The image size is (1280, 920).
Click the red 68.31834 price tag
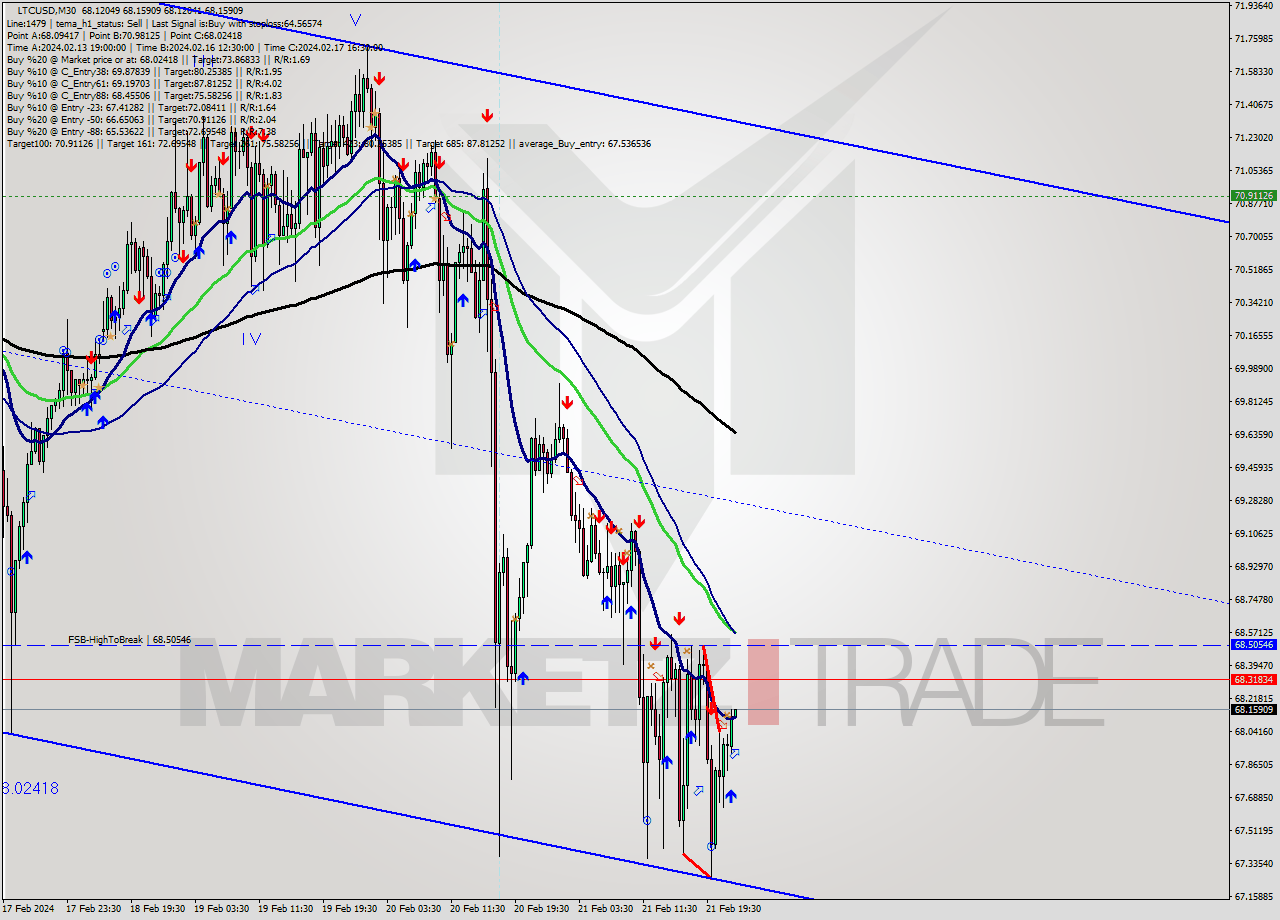(x=1254, y=679)
